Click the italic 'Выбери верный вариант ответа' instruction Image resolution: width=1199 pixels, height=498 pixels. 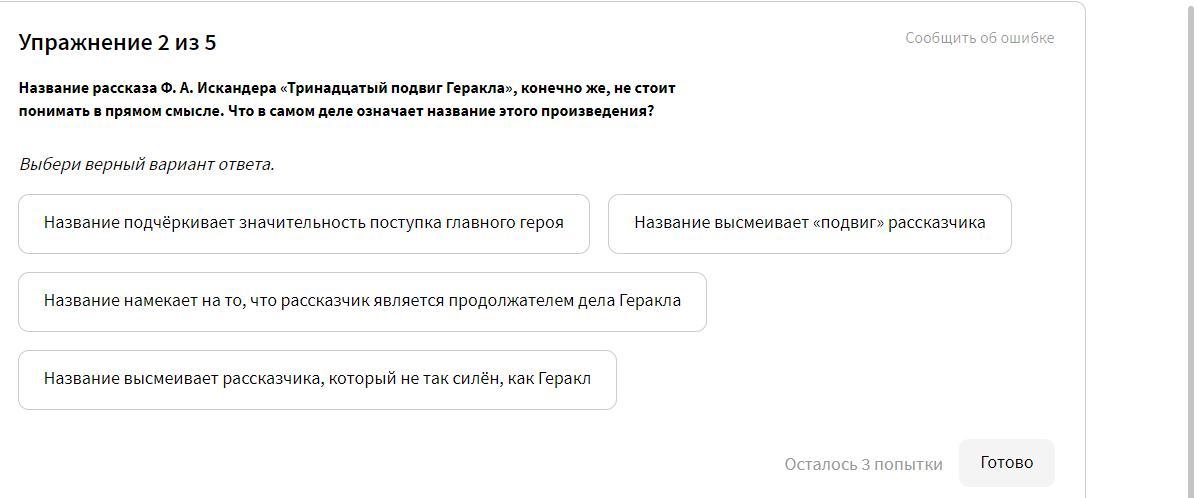click(147, 164)
